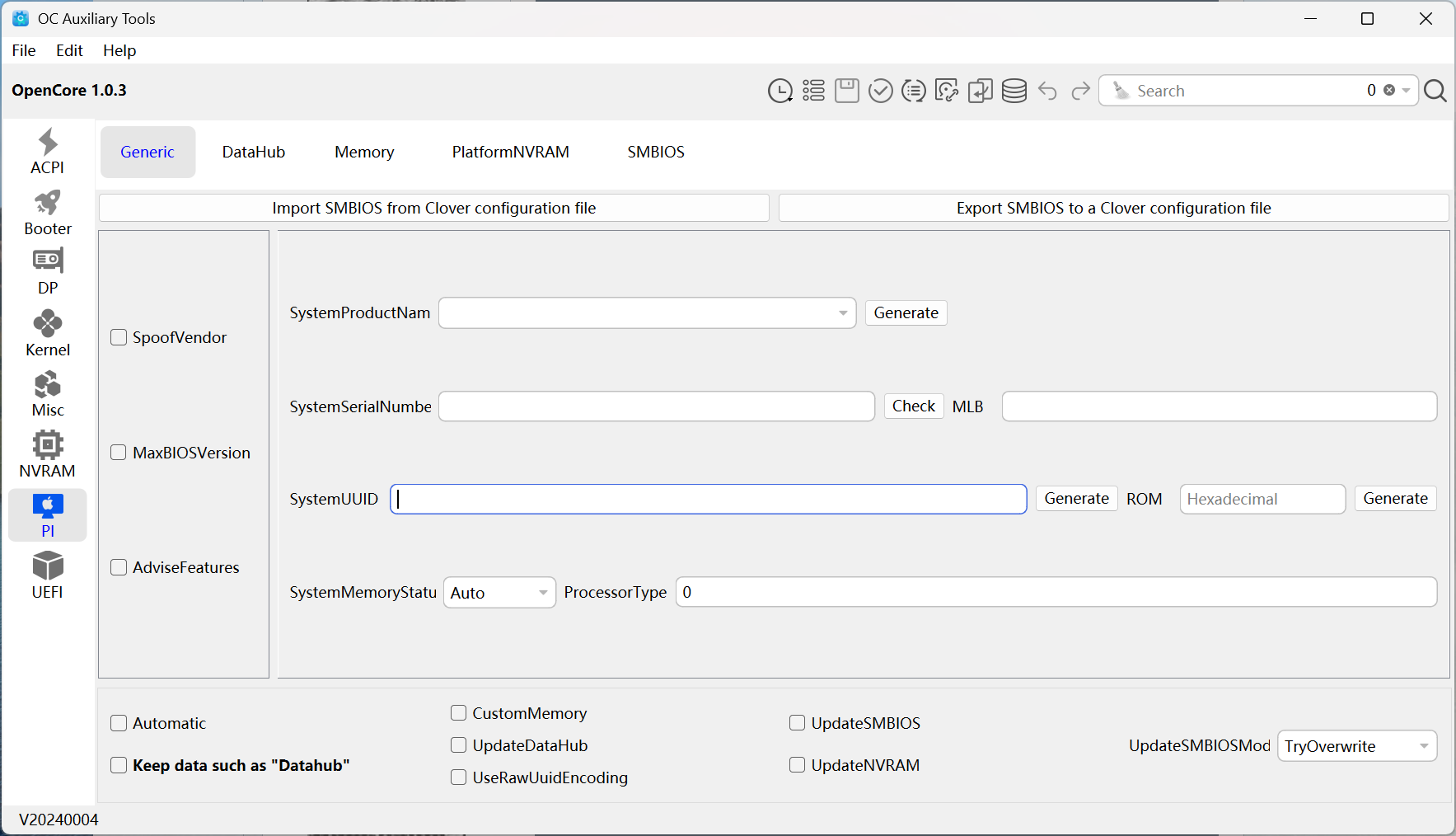Toggle the UseRawUuidEncoding checkbox
Screen dimensions: 1456x836
pyautogui.click(x=459, y=777)
